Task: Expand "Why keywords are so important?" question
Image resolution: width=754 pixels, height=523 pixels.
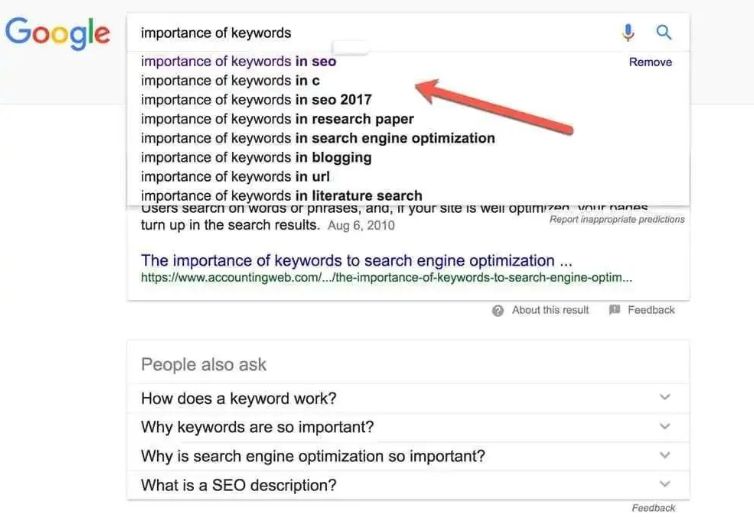Action: coord(665,427)
